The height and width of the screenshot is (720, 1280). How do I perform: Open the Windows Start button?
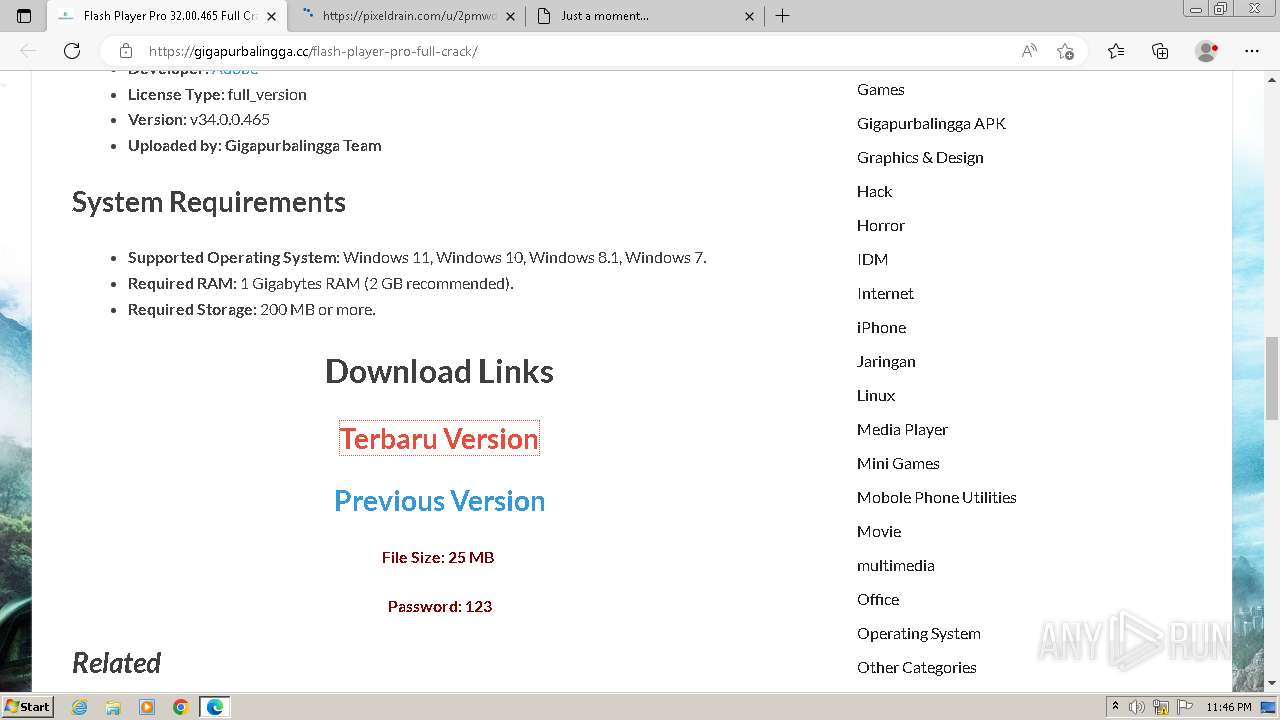coord(27,706)
